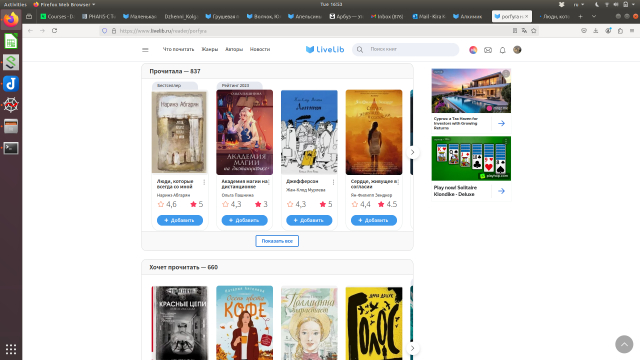Image resolution: width=640 pixels, height=360 pixels.
Task: Open the keyboard language indicator menu
Action: tap(578, 4)
